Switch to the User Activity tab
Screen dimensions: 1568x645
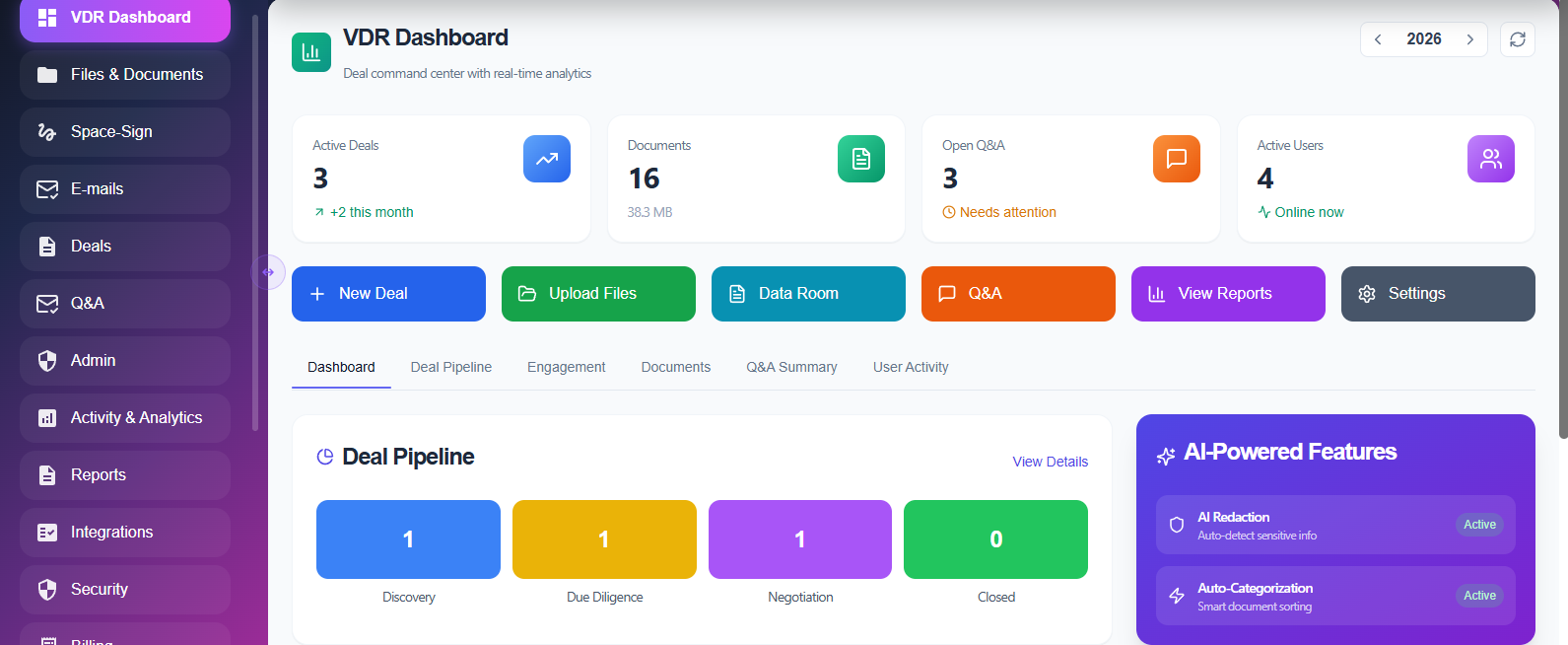(x=911, y=367)
